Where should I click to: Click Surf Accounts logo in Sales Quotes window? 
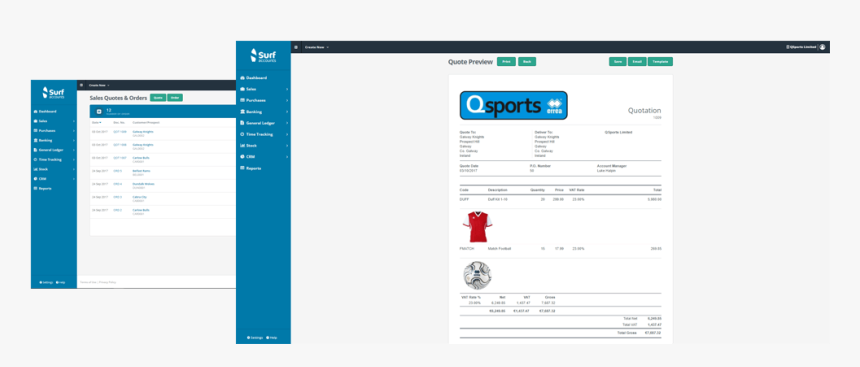(54, 93)
